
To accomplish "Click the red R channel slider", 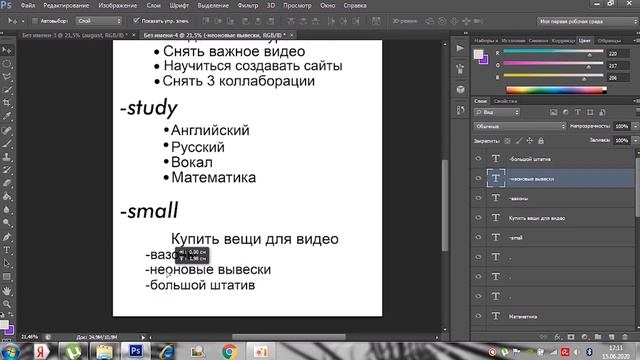I will pos(553,52).
